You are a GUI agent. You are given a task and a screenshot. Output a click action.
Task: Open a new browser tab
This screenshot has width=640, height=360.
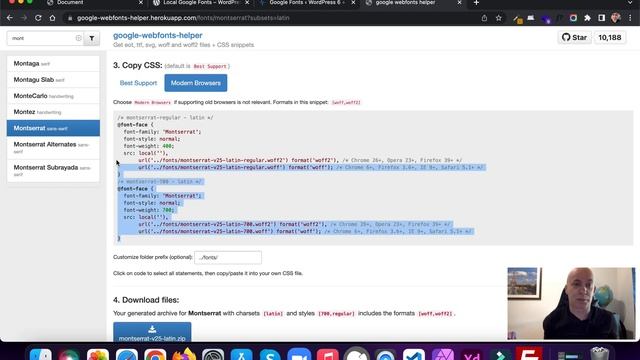point(476,3)
